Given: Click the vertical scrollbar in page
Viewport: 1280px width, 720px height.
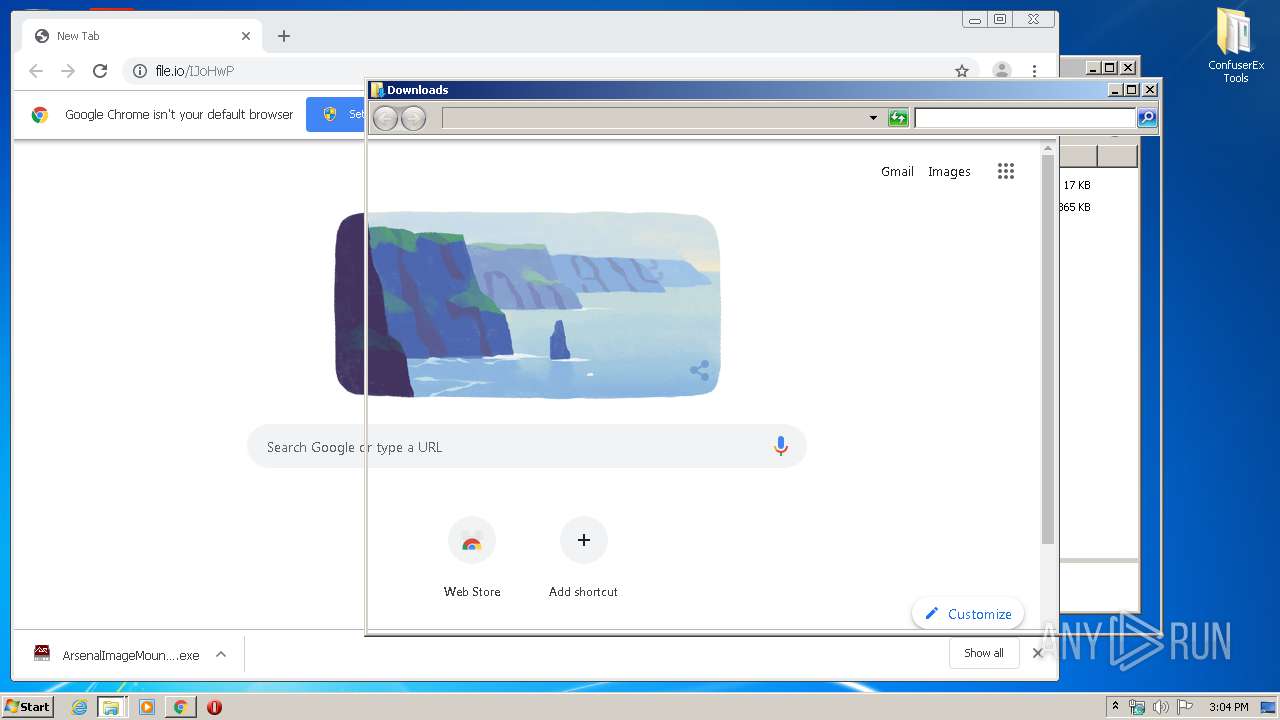Looking at the screenshot, I should point(1048,350).
